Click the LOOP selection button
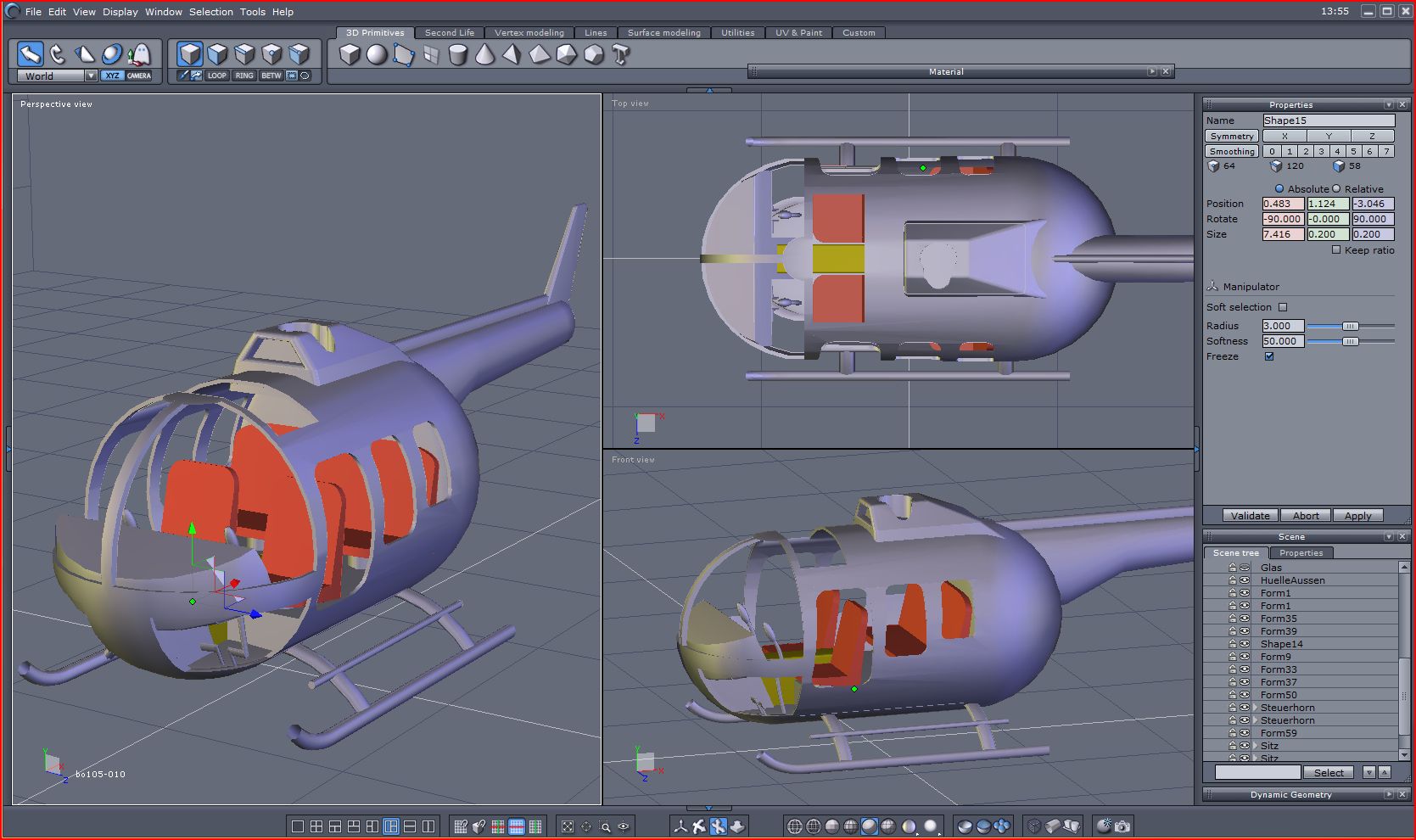1416x840 pixels. click(217, 76)
